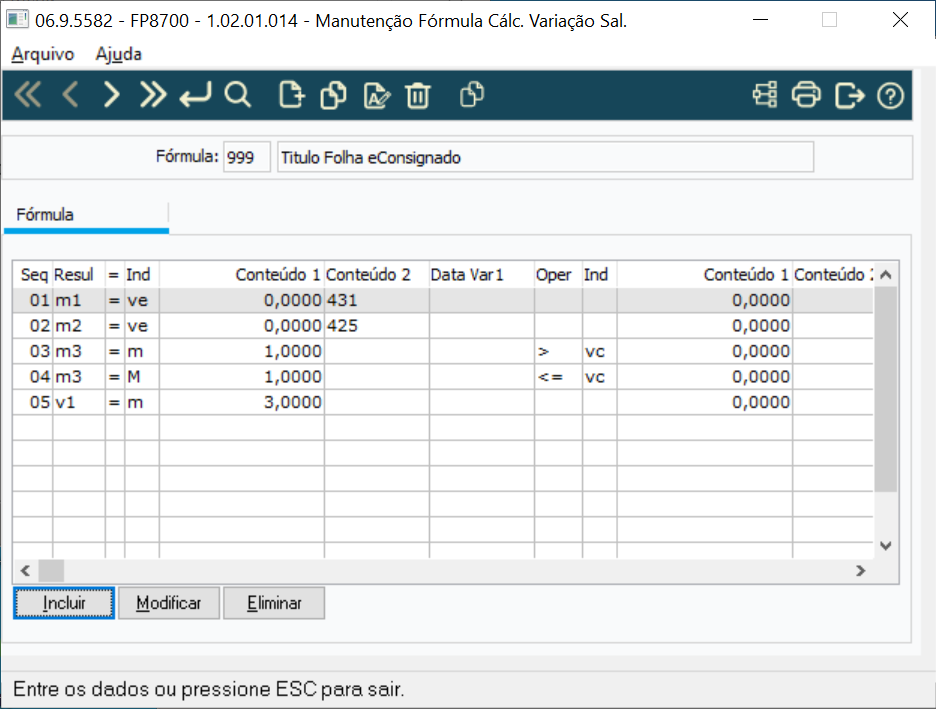This screenshot has height=709, width=936.
Task: Click the Oper column header
Action: (x=558, y=275)
